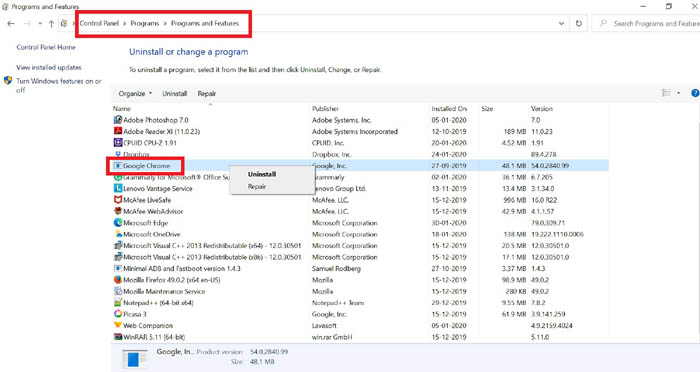The width and height of the screenshot is (700, 372).
Task: Click the CPUID CPU-Z 1.91 icon
Action: pyautogui.click(x=118, y=142)
